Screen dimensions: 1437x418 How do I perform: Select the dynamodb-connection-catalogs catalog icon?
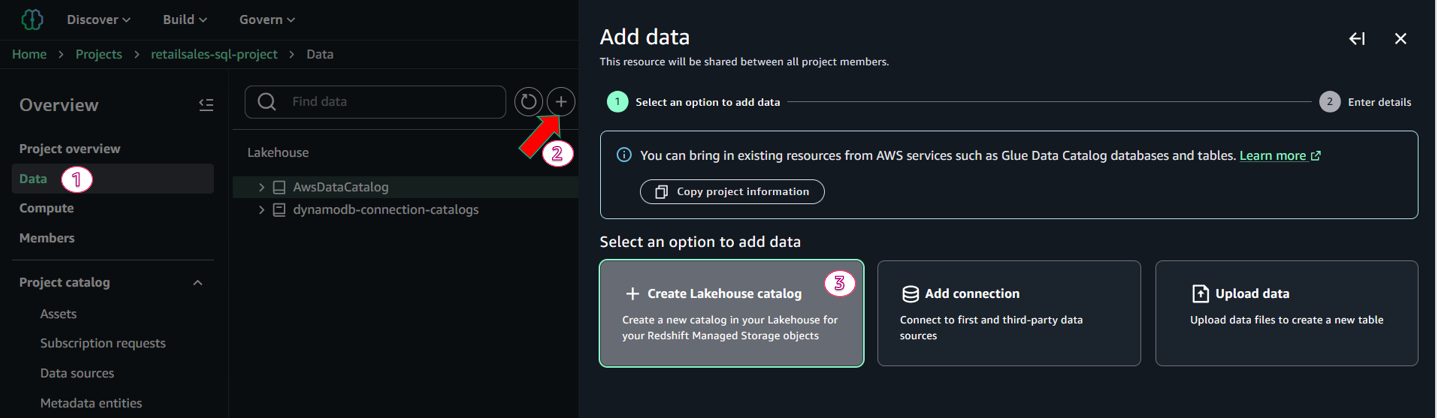pos(279,210)
